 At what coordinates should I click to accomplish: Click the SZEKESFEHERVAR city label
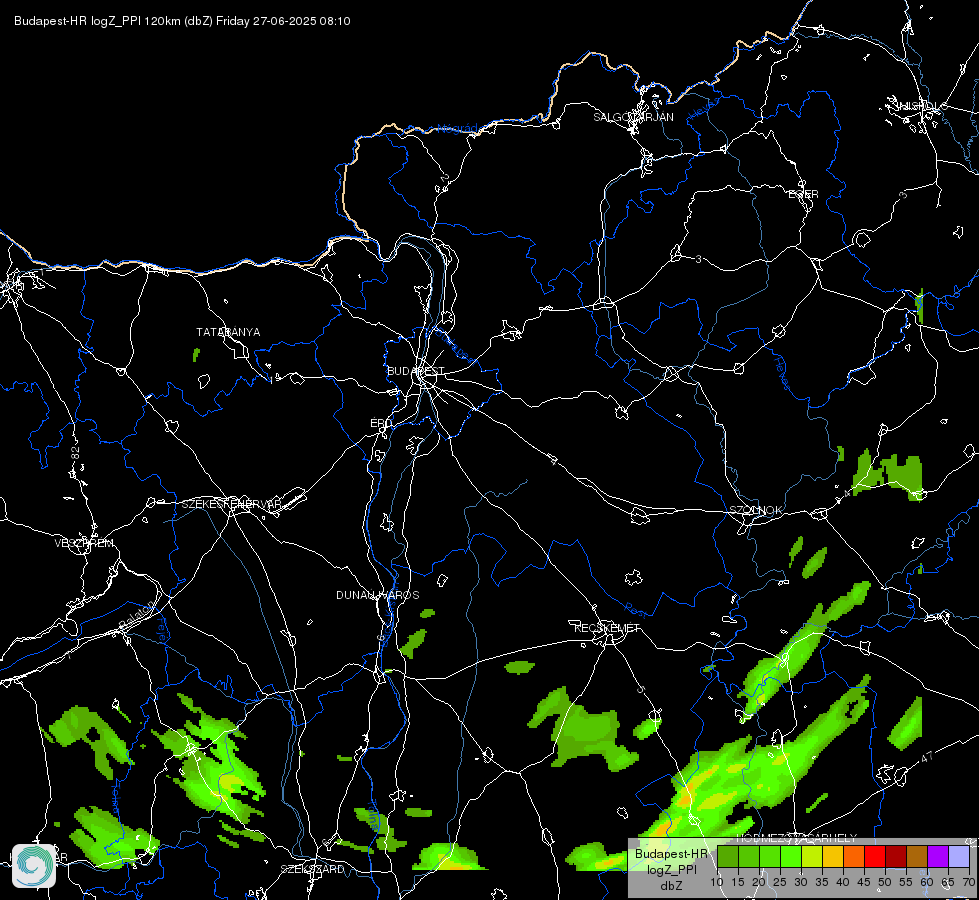tap(231, 504)
